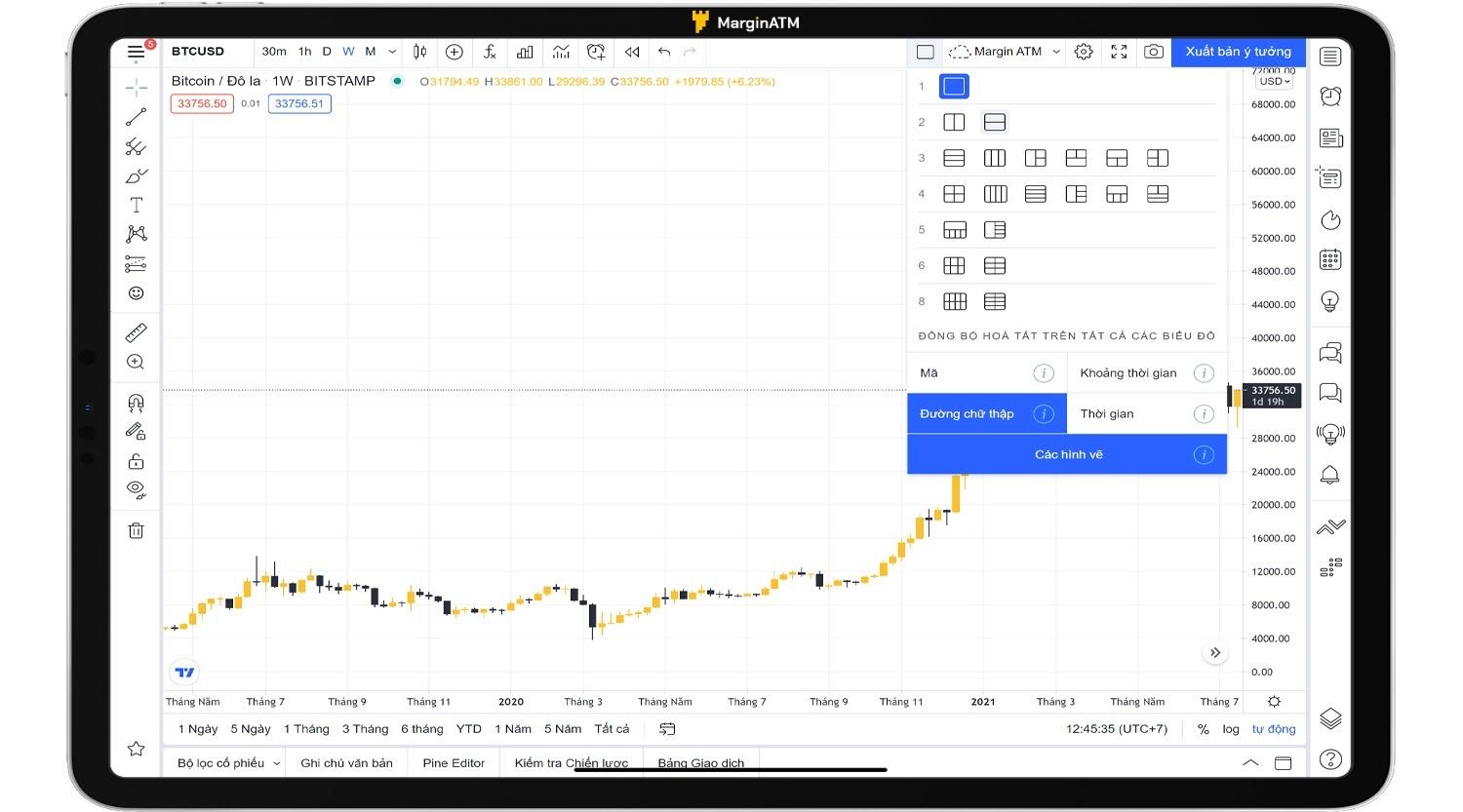The height and width of the screenshot is (812, 1463).
Task: Toggle Các hình vẽ sync option
Action: click(1067, 455)
